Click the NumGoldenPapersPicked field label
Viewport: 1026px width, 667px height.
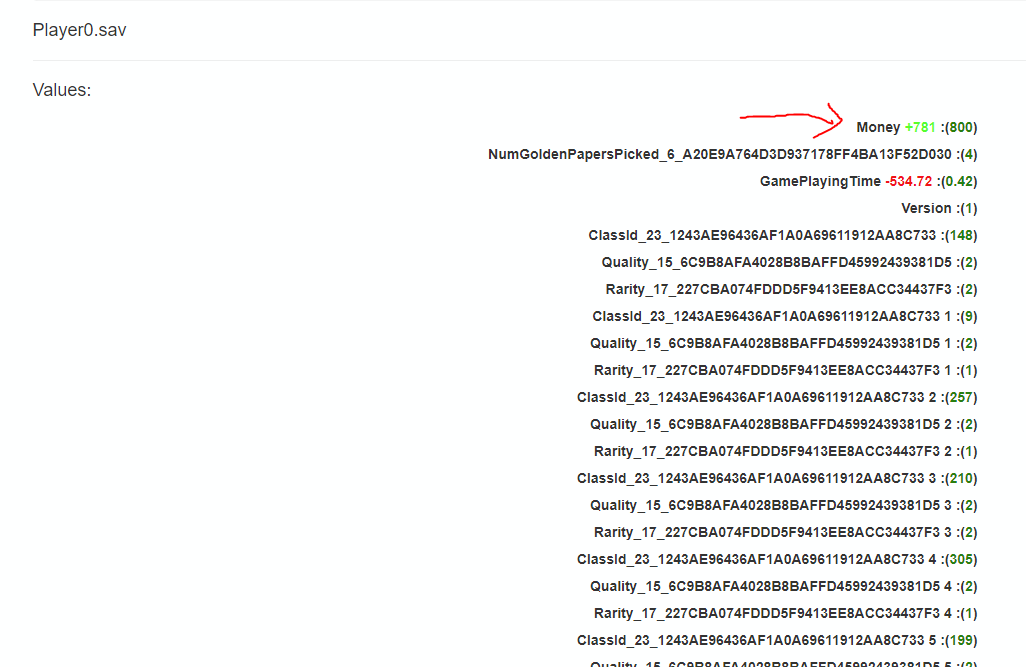[x=719, y=154]
